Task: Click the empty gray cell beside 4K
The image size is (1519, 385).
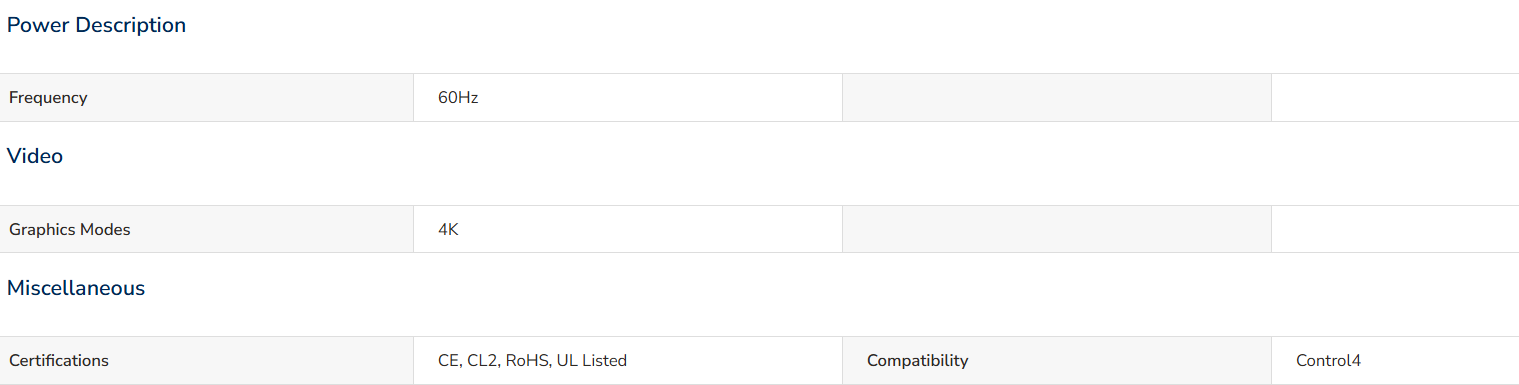Action: pyautogui.click(x=1057, y=229)
